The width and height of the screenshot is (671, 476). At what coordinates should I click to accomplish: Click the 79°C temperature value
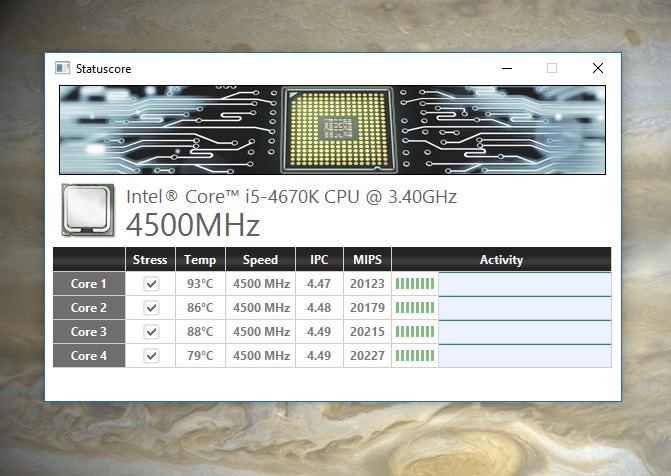pyautogui.click(x=200, y=356)
